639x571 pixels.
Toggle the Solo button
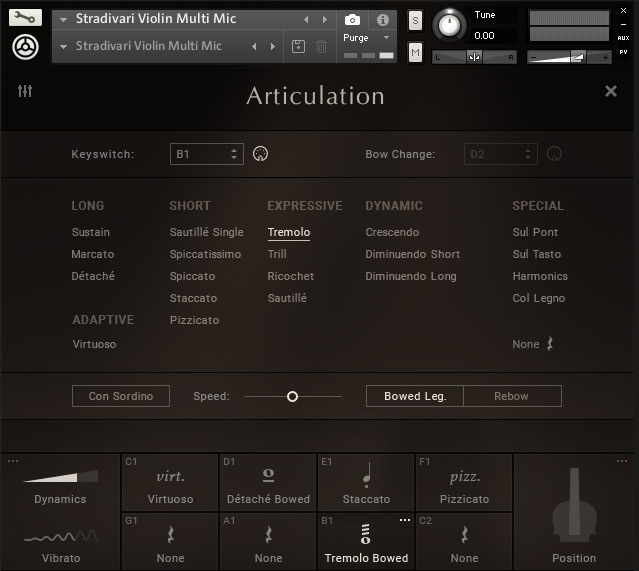coord(415,21)
